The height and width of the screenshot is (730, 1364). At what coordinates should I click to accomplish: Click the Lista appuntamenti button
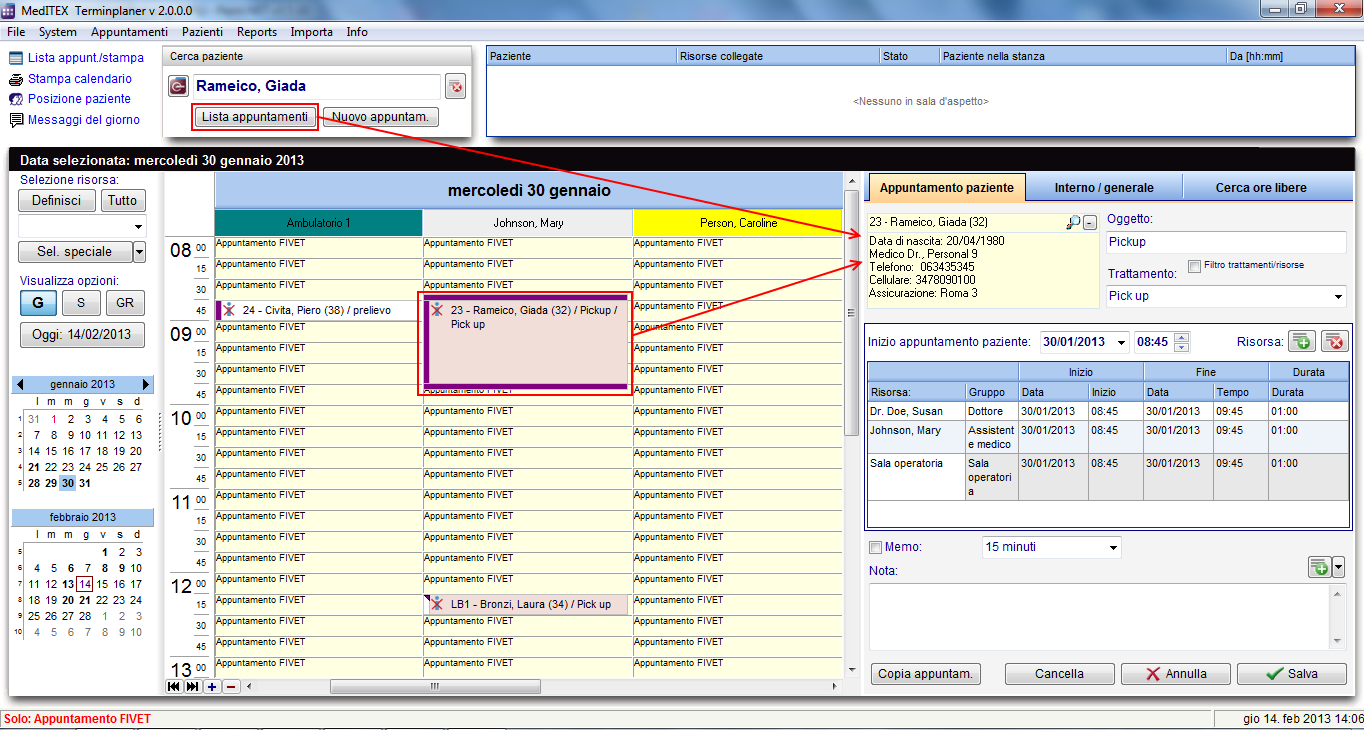click(x=255, y=117)
